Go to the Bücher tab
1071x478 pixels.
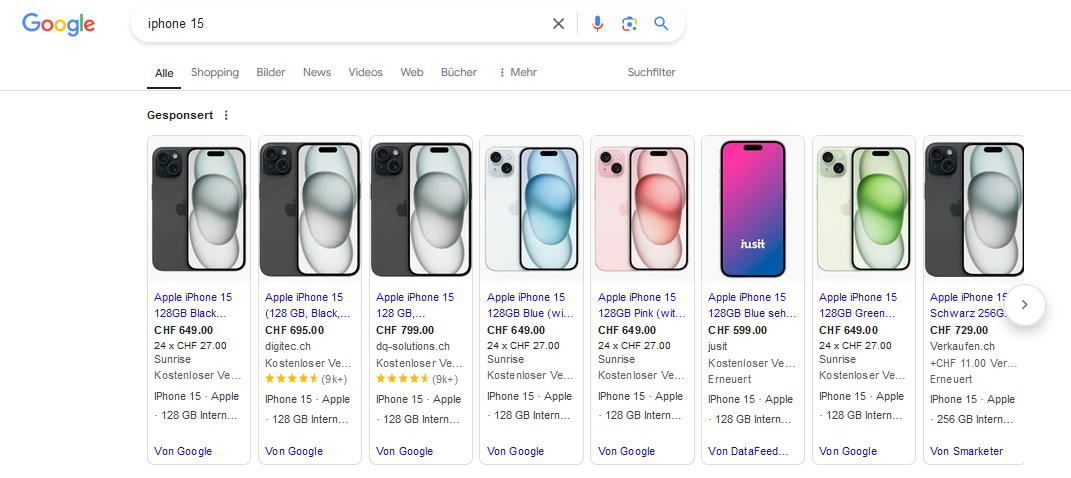click(459, 72)
